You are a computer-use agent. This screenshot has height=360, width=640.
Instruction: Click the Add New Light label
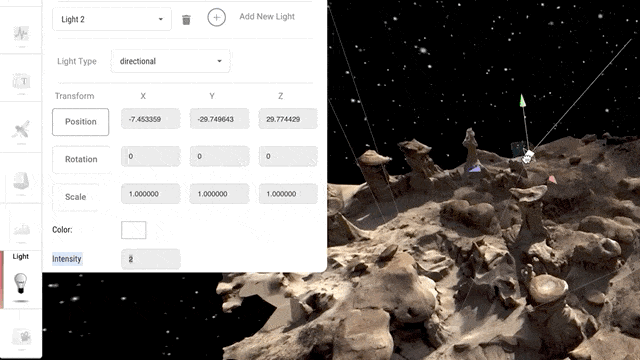(267, 16)
